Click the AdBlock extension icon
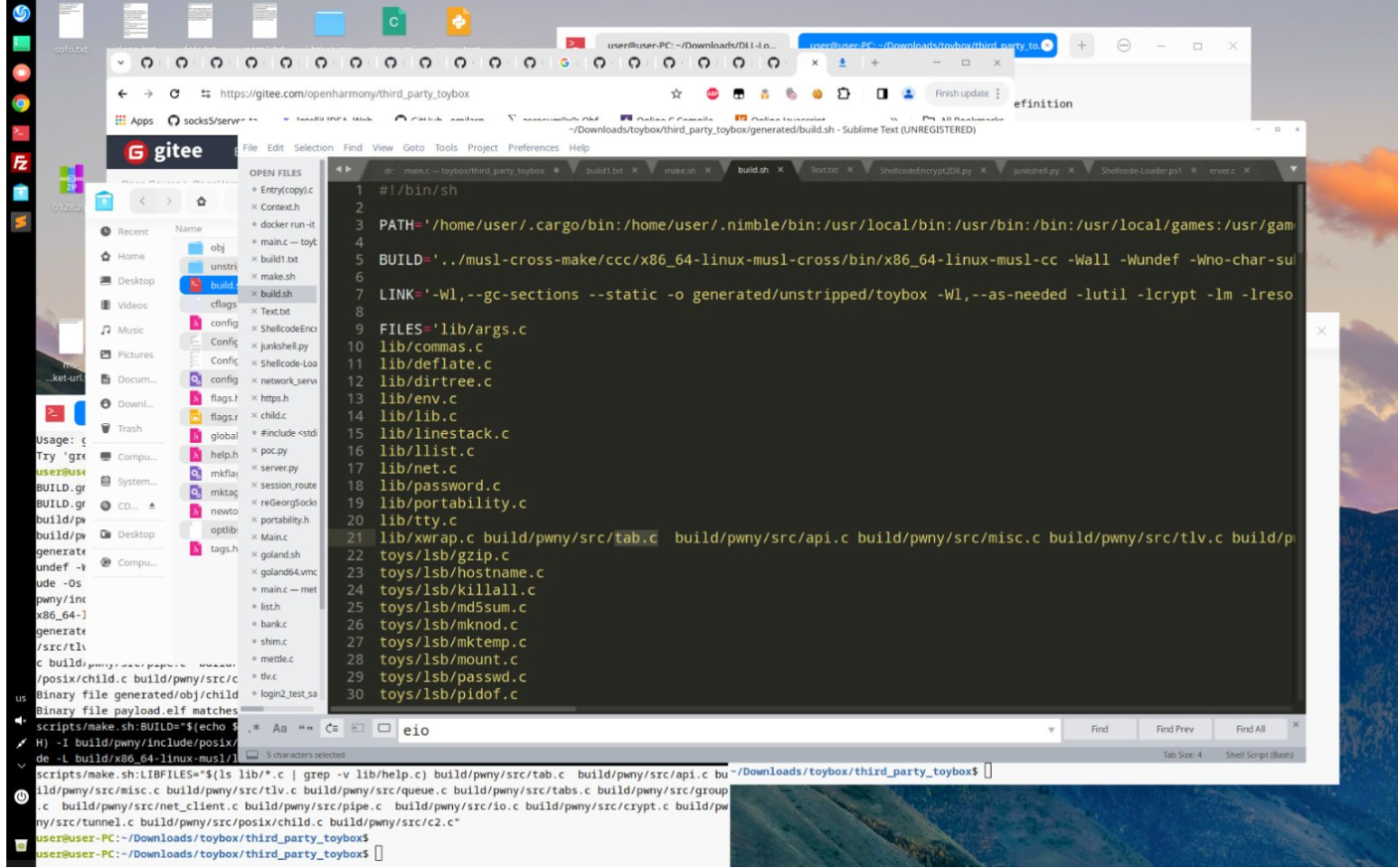The width and height of the screenshot is (1398, 868). (x=713, y=93)
